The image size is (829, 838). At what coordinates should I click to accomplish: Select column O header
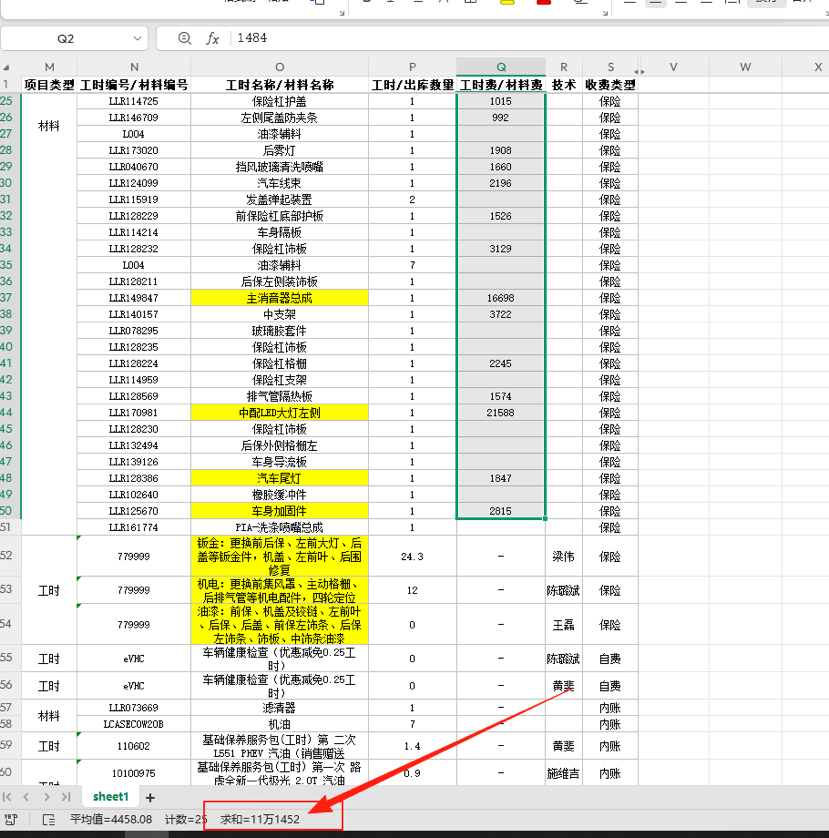[x=279, y=67]
